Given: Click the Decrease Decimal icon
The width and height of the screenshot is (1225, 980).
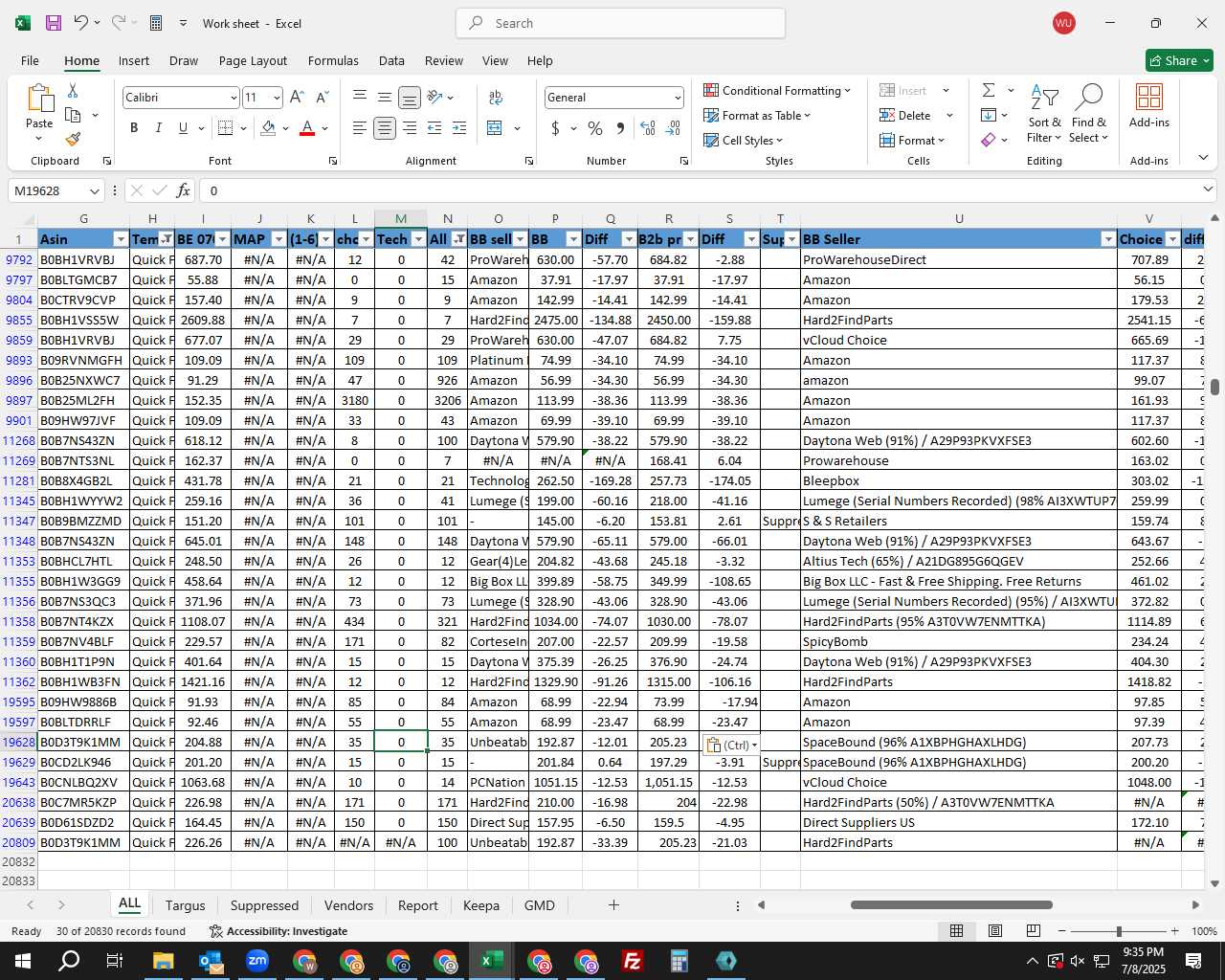Looking at the screenshot, I should click(x=673, y=128).
